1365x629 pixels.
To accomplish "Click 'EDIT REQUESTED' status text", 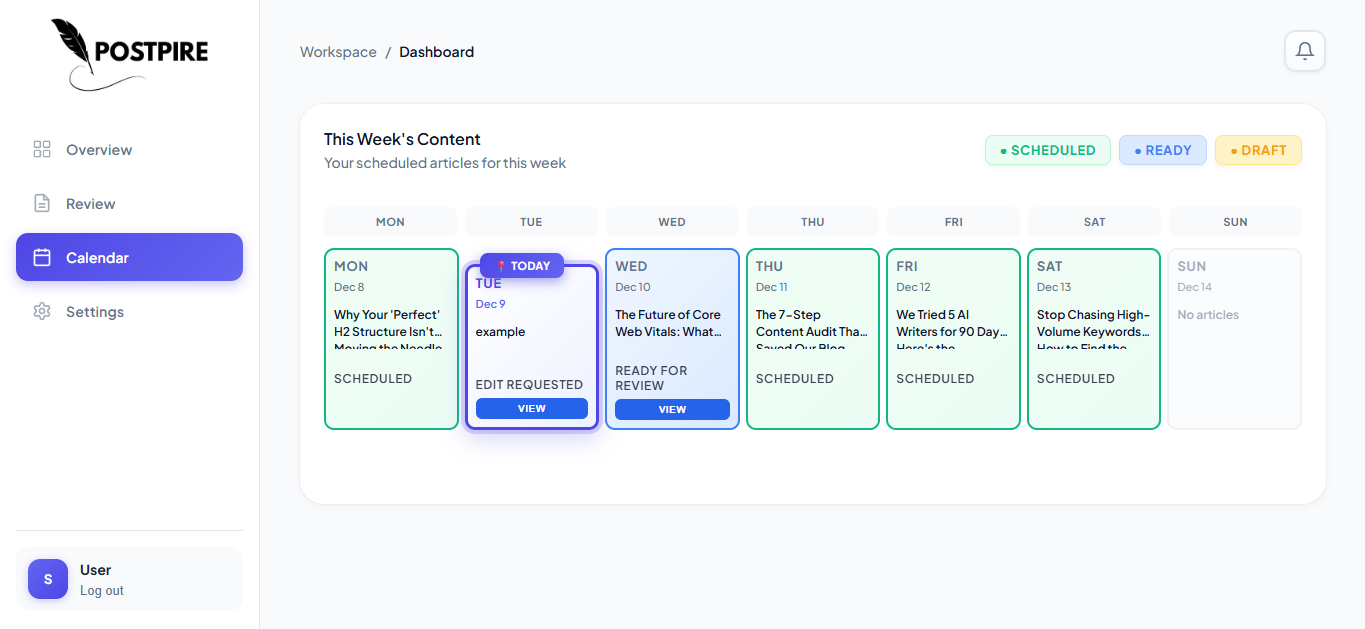I will 529,385.
